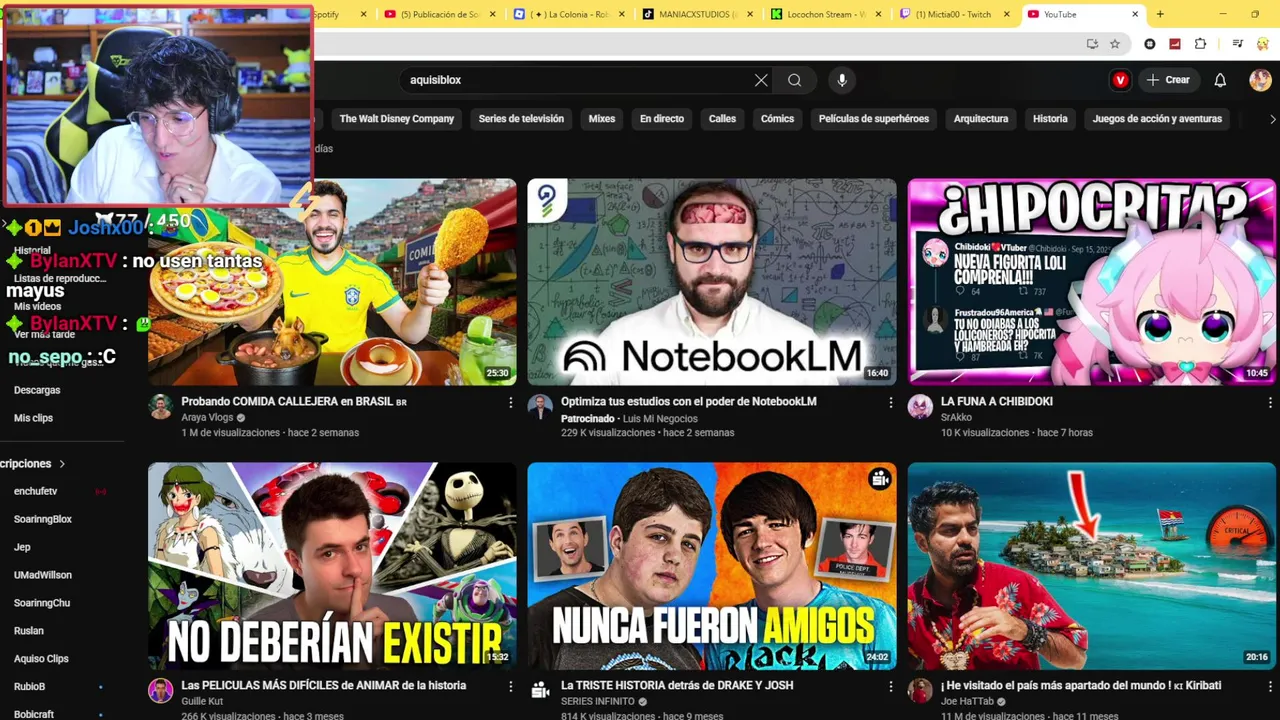Image resolution: width=1280 pixels, height=720 pixels.
Task: Open the NUNCA FUERON AMIGOS thumbnail
Action: pos(712,566)
